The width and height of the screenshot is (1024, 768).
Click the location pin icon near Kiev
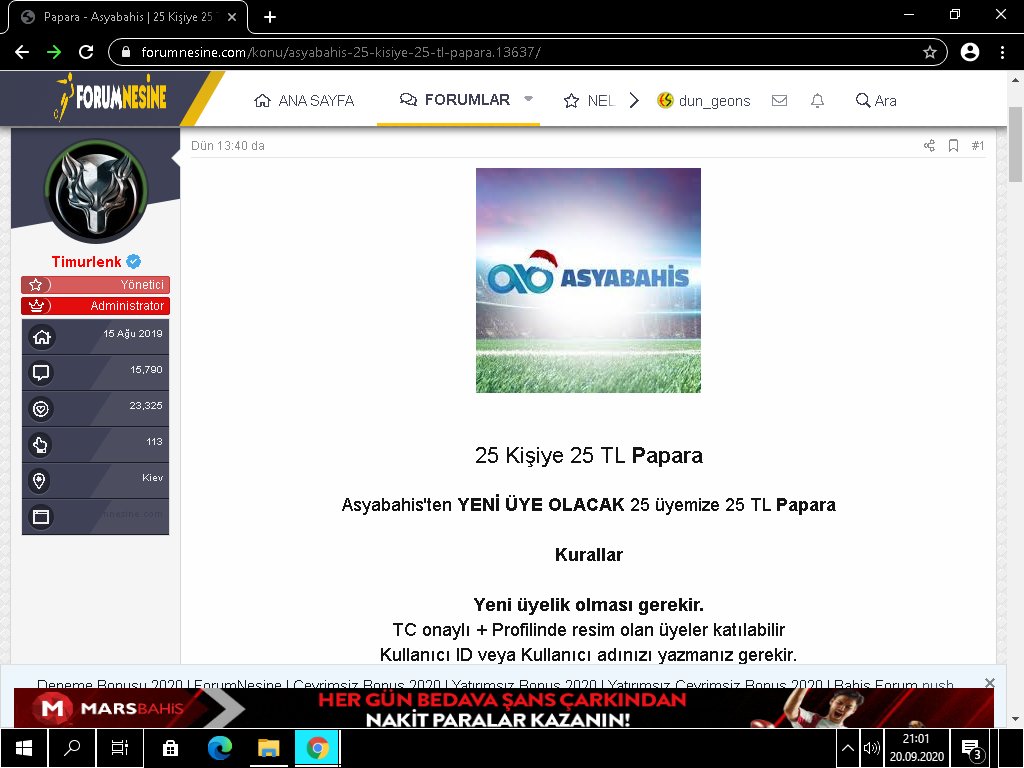(41, 481)
